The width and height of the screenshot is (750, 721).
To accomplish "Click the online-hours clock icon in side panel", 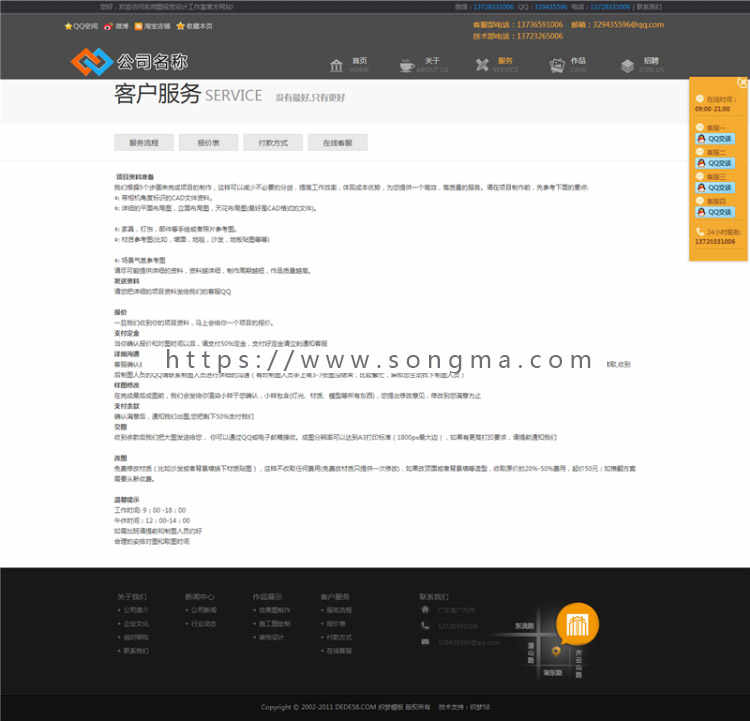I will coord(699,99).
